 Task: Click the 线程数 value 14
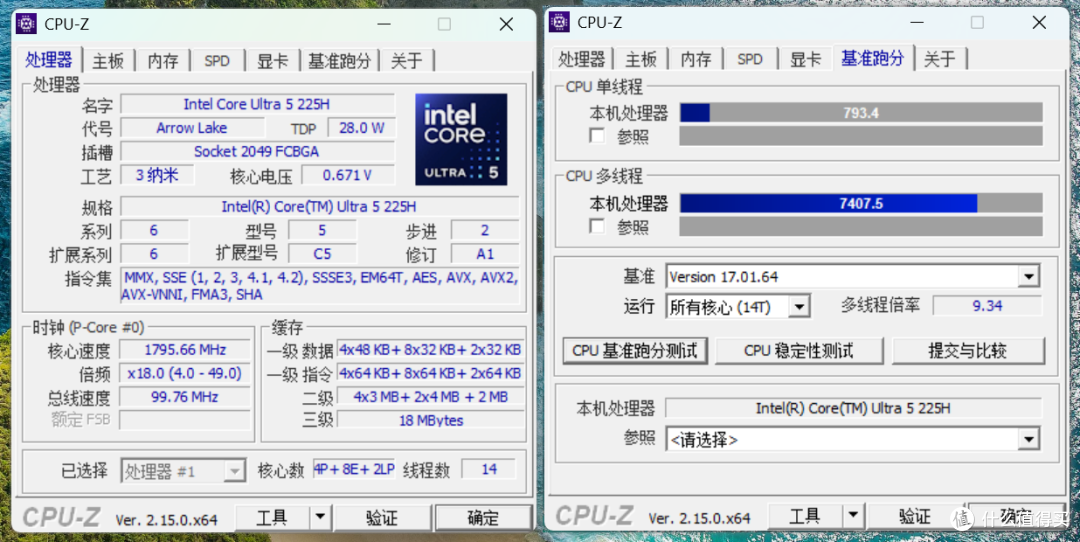point(489,469)
